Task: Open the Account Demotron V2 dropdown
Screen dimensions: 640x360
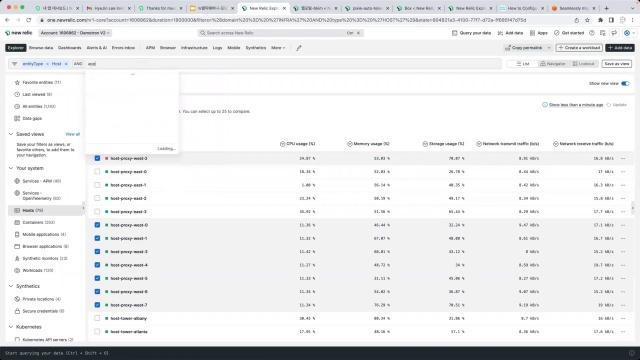Action: pyautogui.click(x=75, y=33)
